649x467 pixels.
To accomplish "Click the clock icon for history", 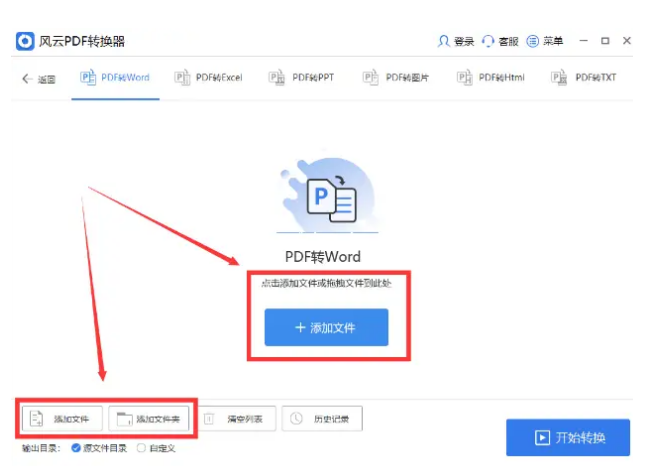I will click(x=296, y=419).
